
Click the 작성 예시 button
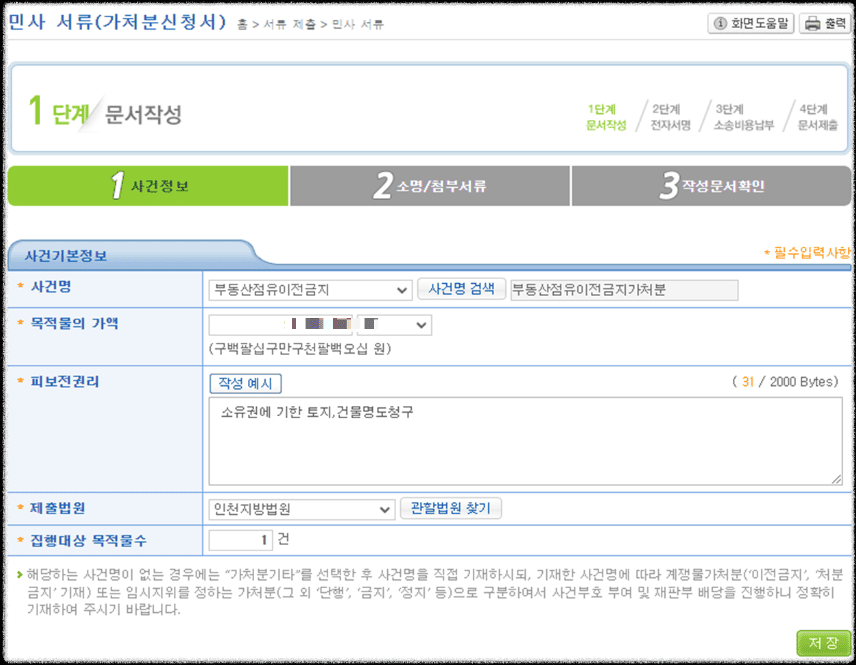(244, 382)
